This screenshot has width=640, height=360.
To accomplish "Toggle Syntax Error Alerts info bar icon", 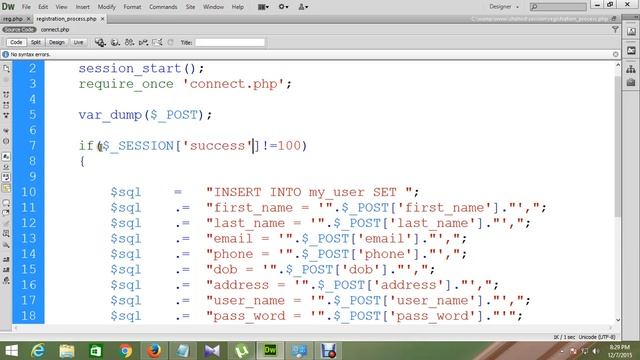I will point(6,188).
